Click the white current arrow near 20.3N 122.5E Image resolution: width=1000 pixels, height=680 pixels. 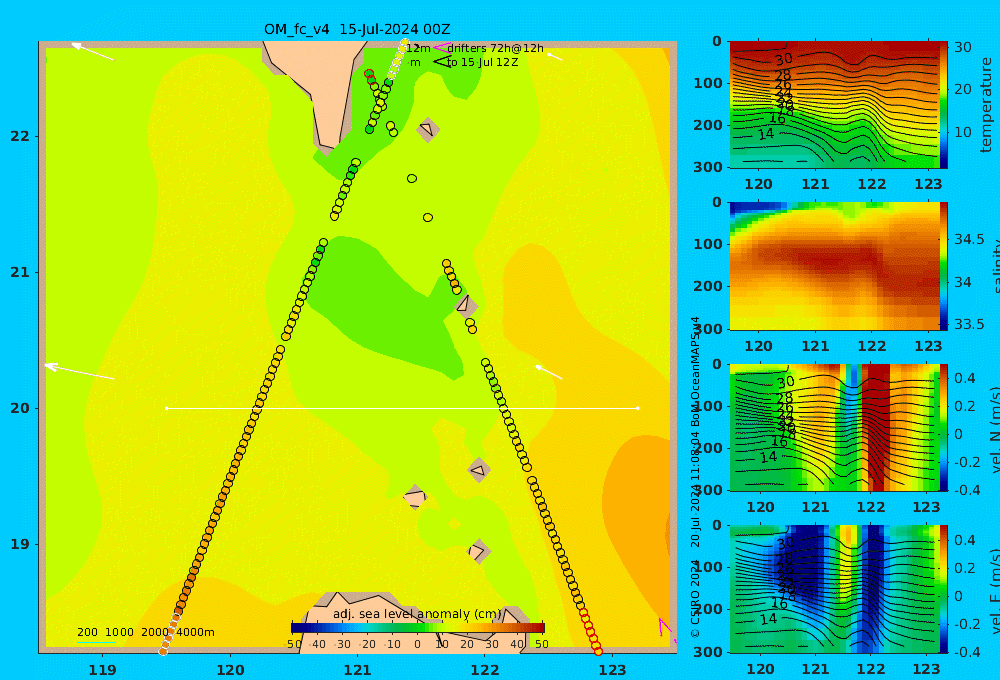pos(548,372)
